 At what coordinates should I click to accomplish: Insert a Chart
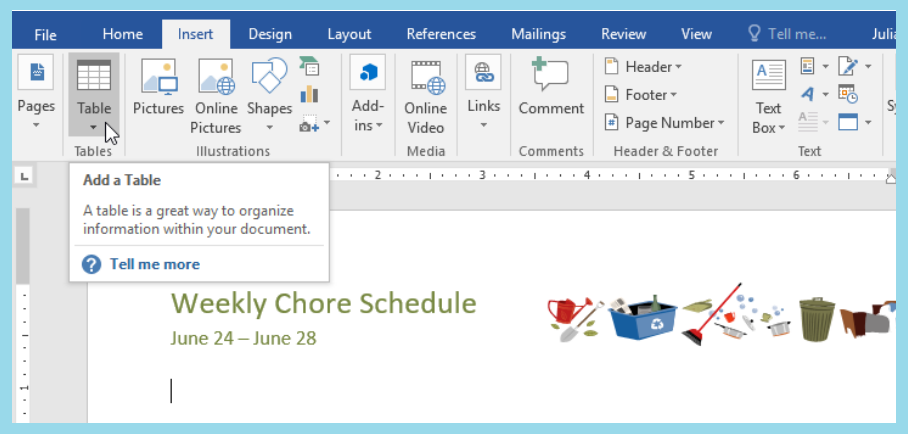coord(310,94)
